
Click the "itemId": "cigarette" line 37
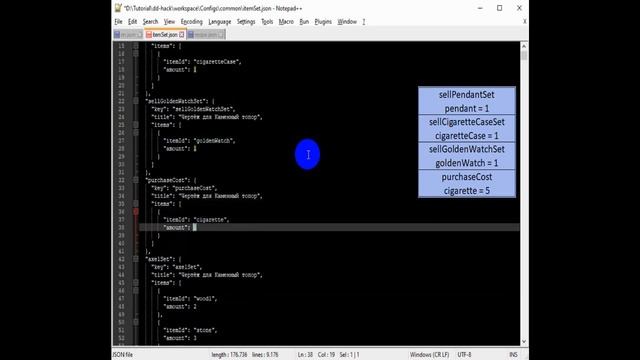[x=196, y=220]
